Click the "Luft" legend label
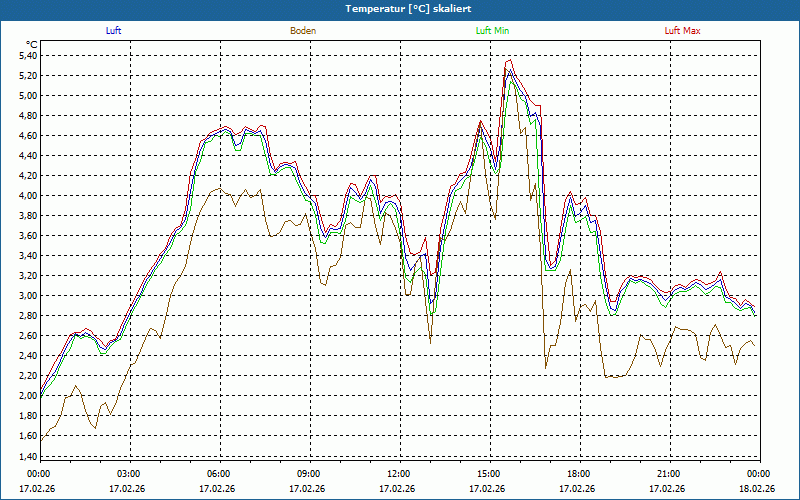 114,31
